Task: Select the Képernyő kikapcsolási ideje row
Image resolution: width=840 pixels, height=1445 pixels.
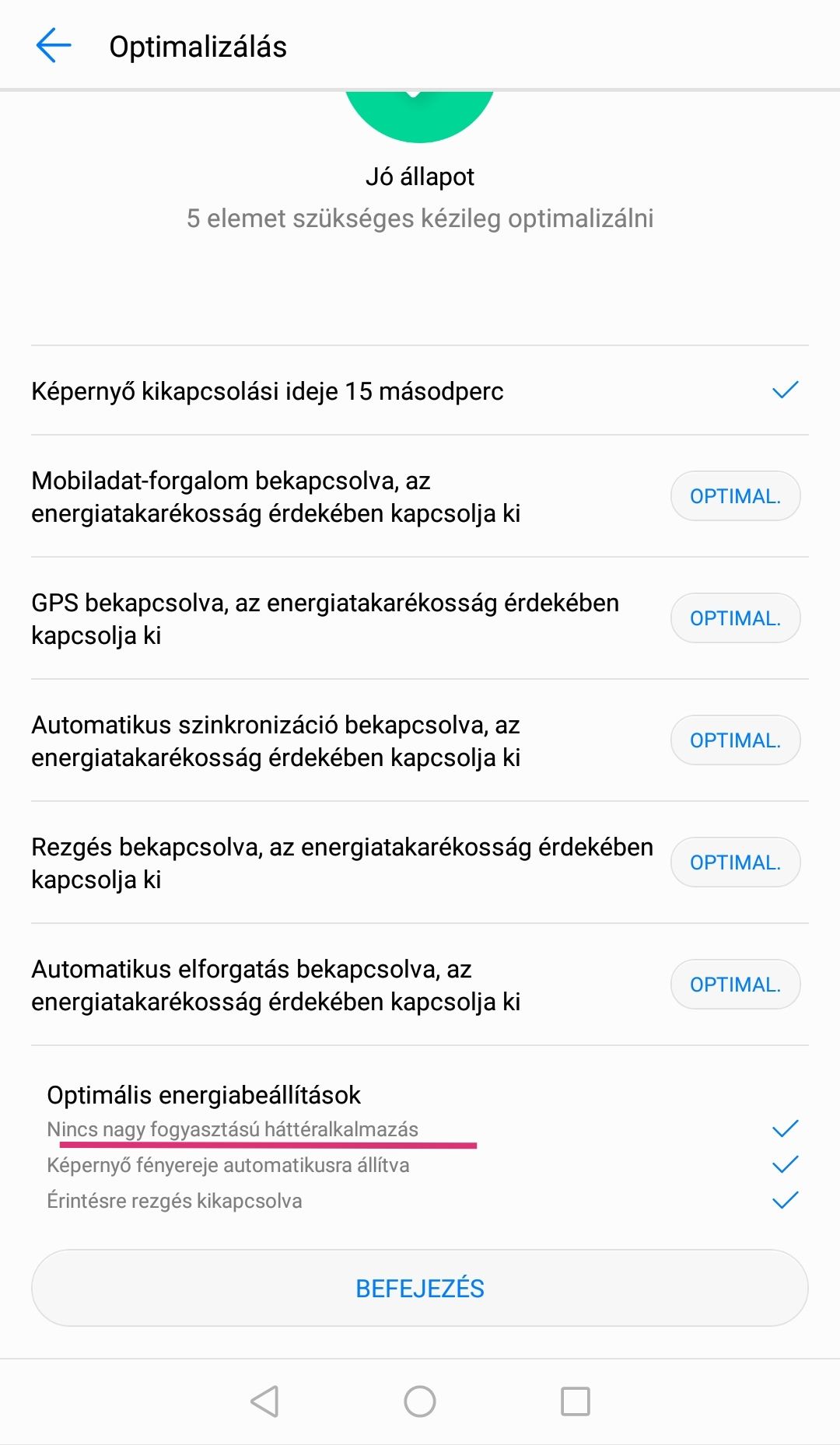Action: [x=420, y=390]
